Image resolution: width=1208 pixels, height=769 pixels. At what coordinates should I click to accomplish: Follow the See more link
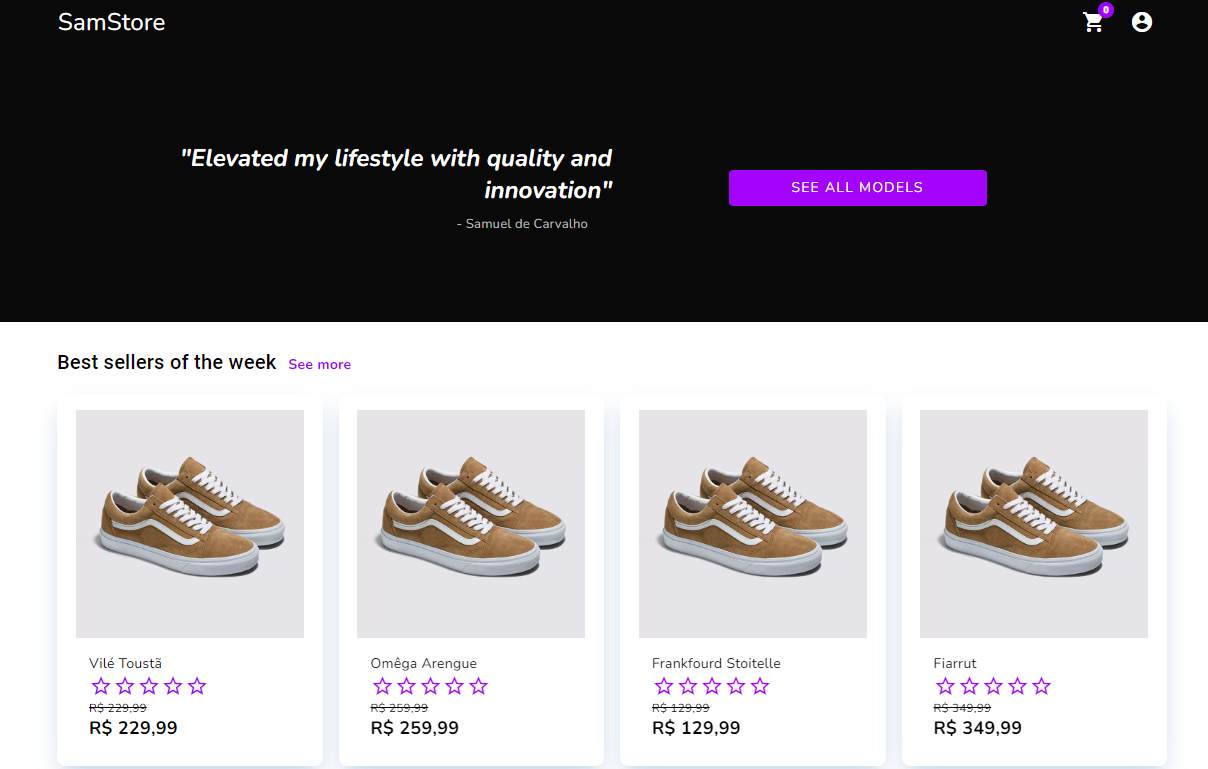click(x=320, y=365)
